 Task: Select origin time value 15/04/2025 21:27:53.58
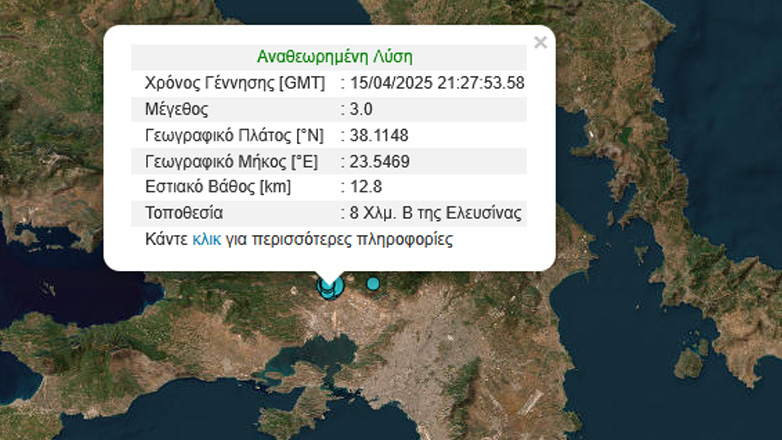437,83
